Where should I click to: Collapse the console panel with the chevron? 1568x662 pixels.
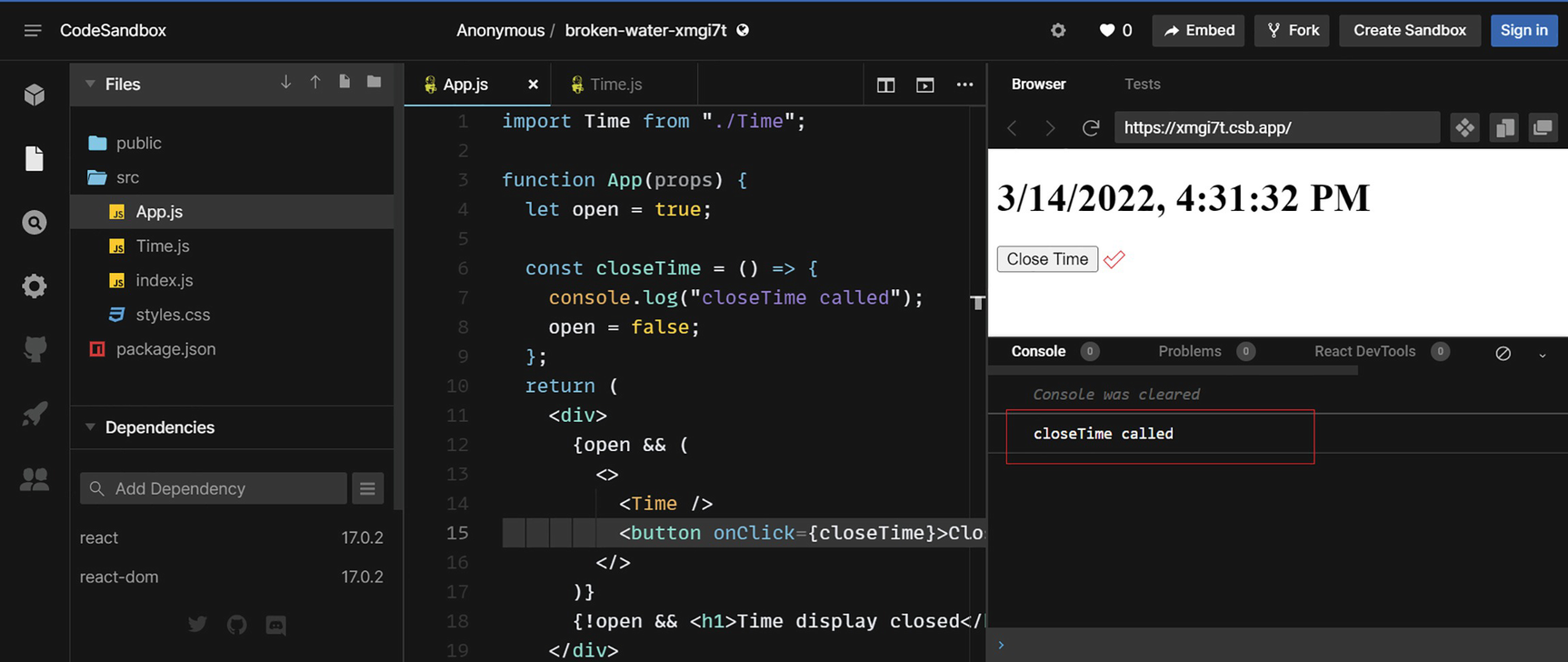1542,355
